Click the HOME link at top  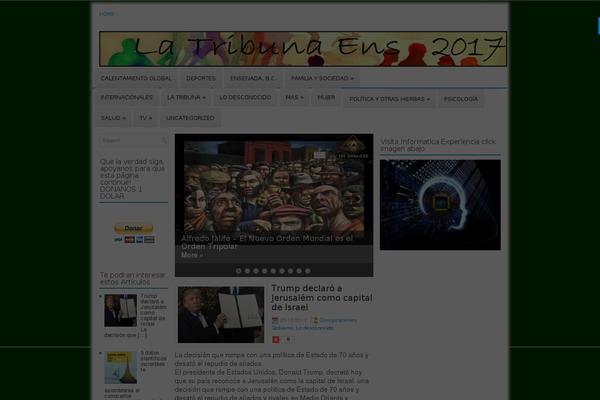[106, 14]
